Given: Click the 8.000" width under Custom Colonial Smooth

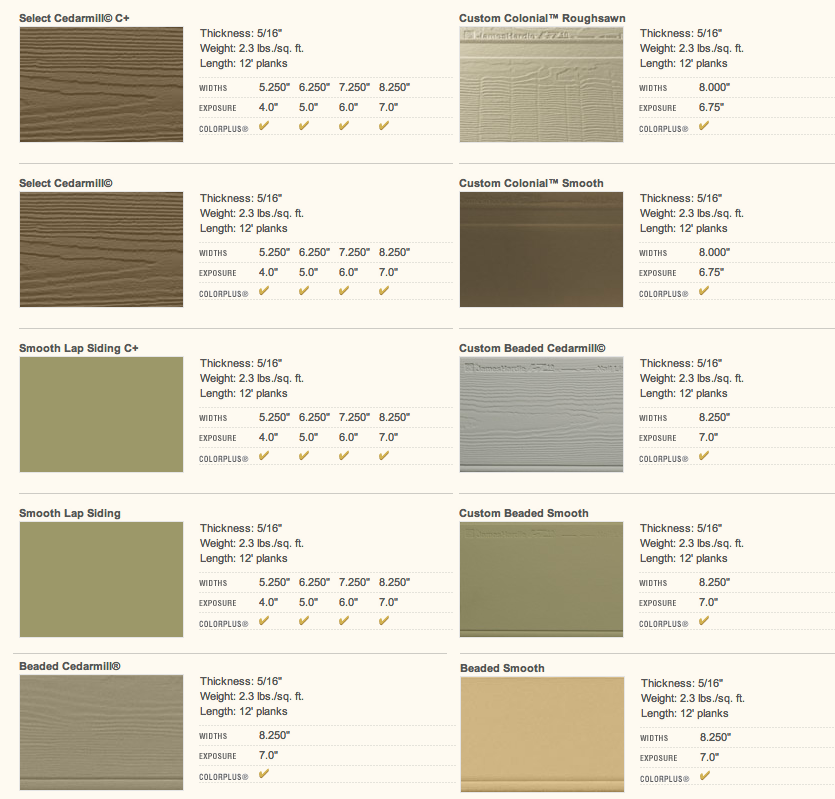Looking at the screenshot, I should click(x=715, y=252).
